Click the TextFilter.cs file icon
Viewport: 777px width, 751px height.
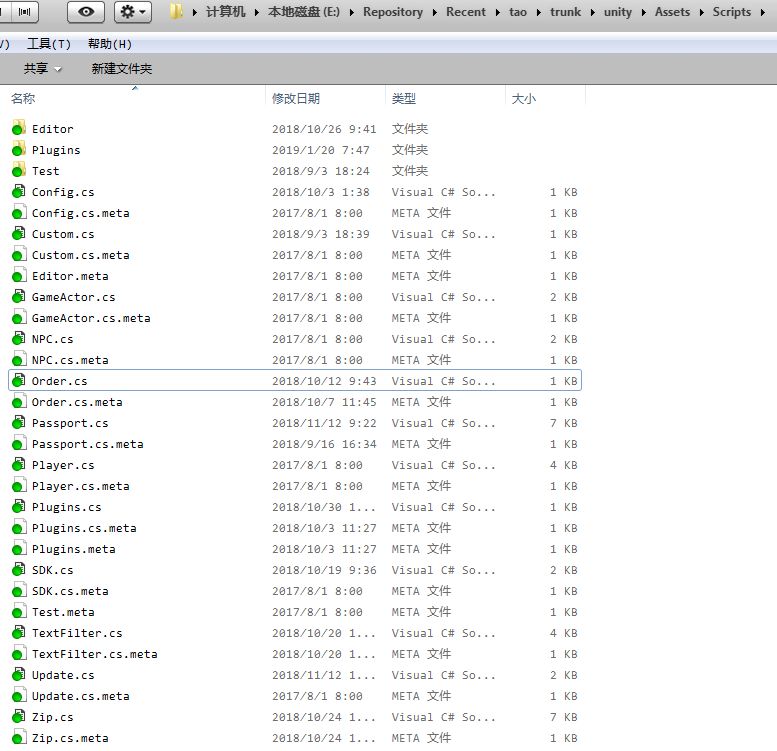tap(18, 632)
